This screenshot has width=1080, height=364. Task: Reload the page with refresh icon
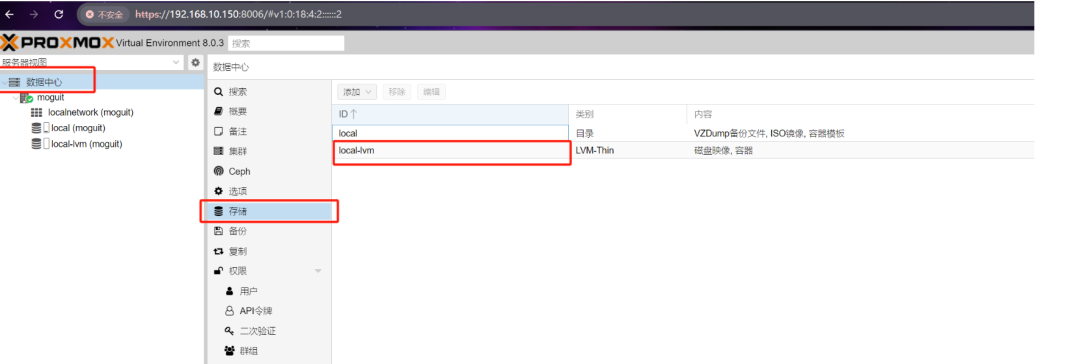pos(59,14)
